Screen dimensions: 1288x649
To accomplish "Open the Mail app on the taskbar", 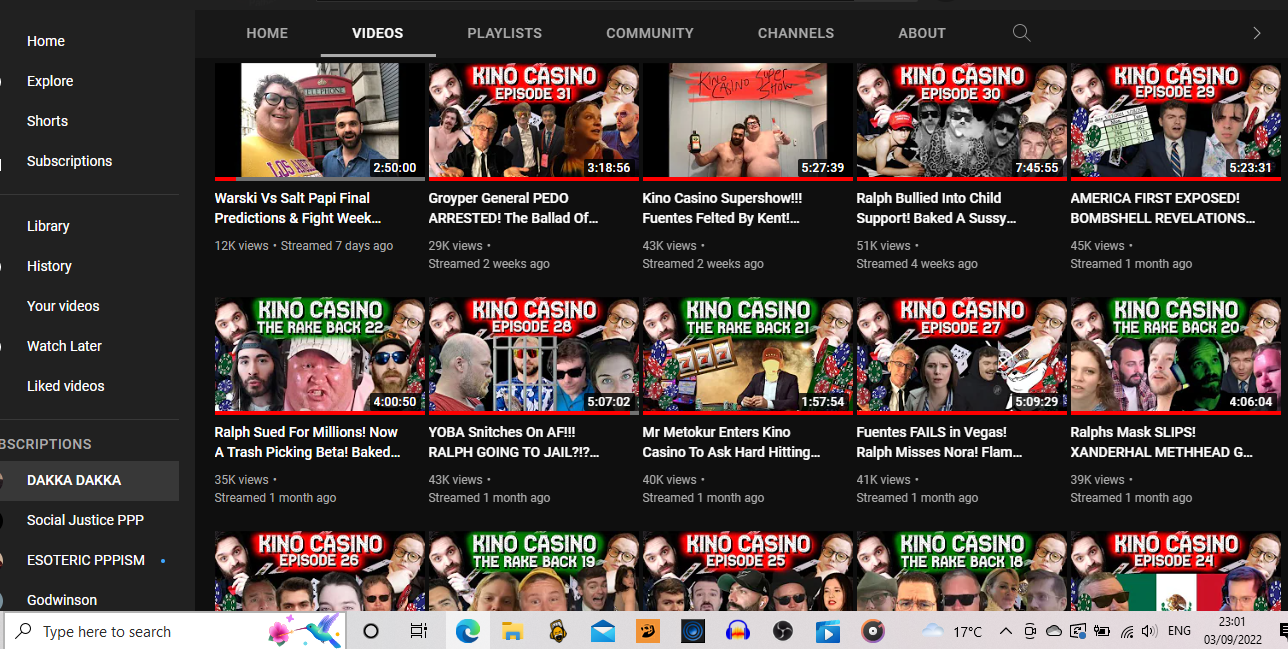I will point(602,631).
